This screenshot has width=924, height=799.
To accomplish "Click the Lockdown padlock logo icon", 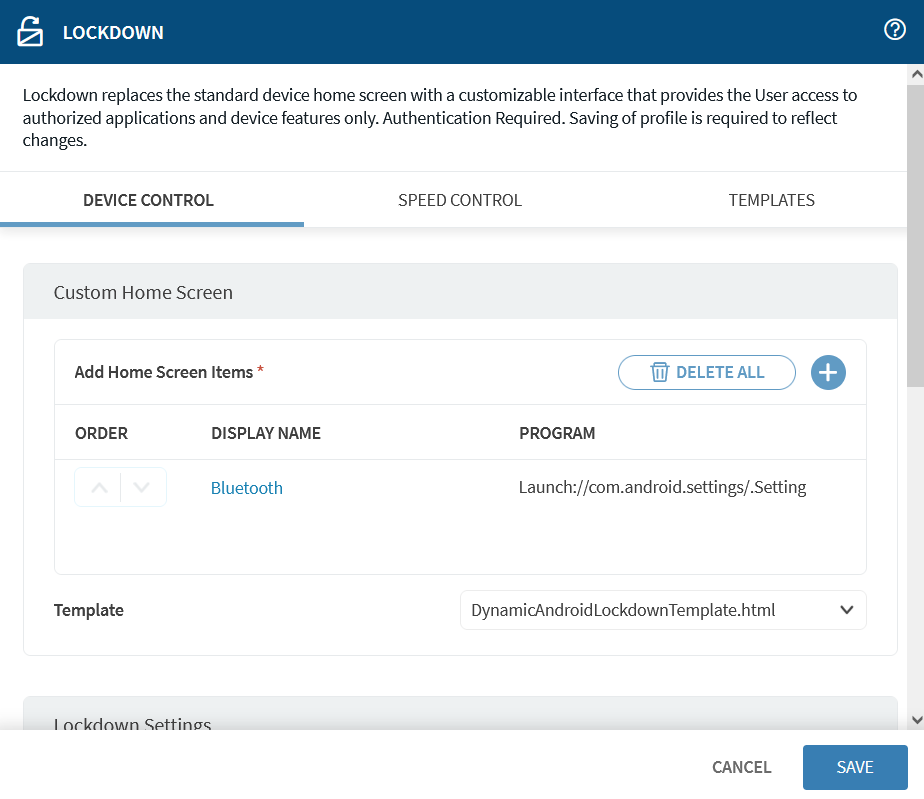I will pos(30,32).
